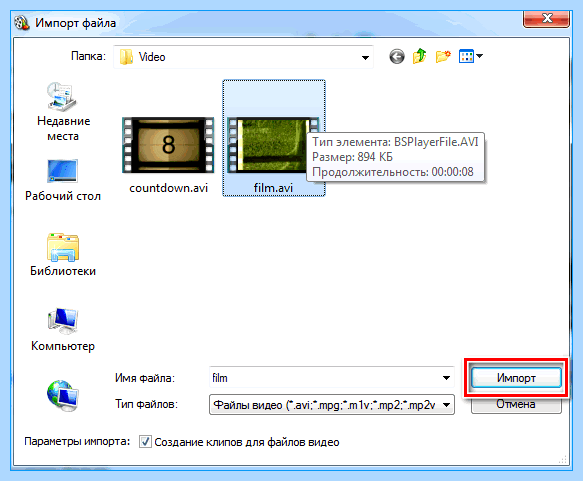Click the countdown.avi file name
The image size is (583, 481).
coord(168,188)
